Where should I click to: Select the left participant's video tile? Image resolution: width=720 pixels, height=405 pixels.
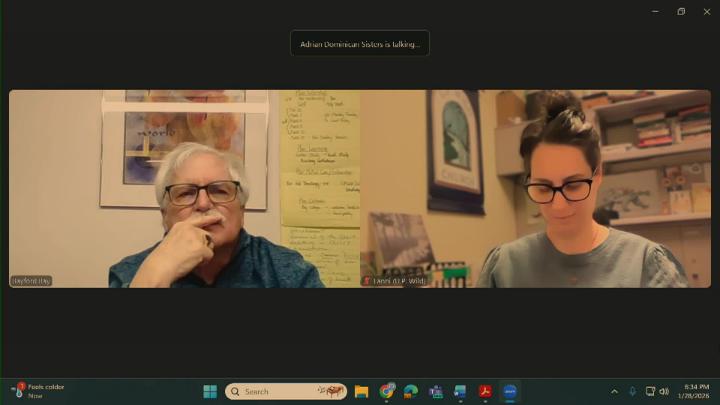click(185, 189)
